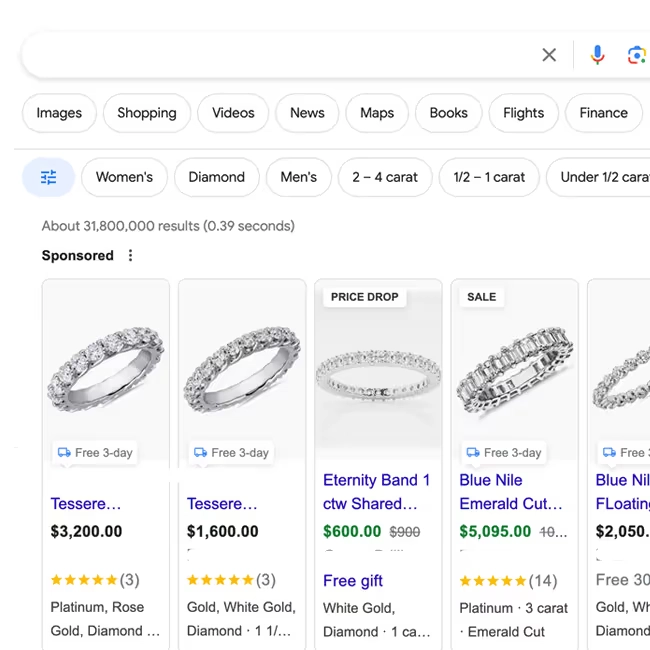
Task: Switch to the Videos tab
Action: point(233,113)
